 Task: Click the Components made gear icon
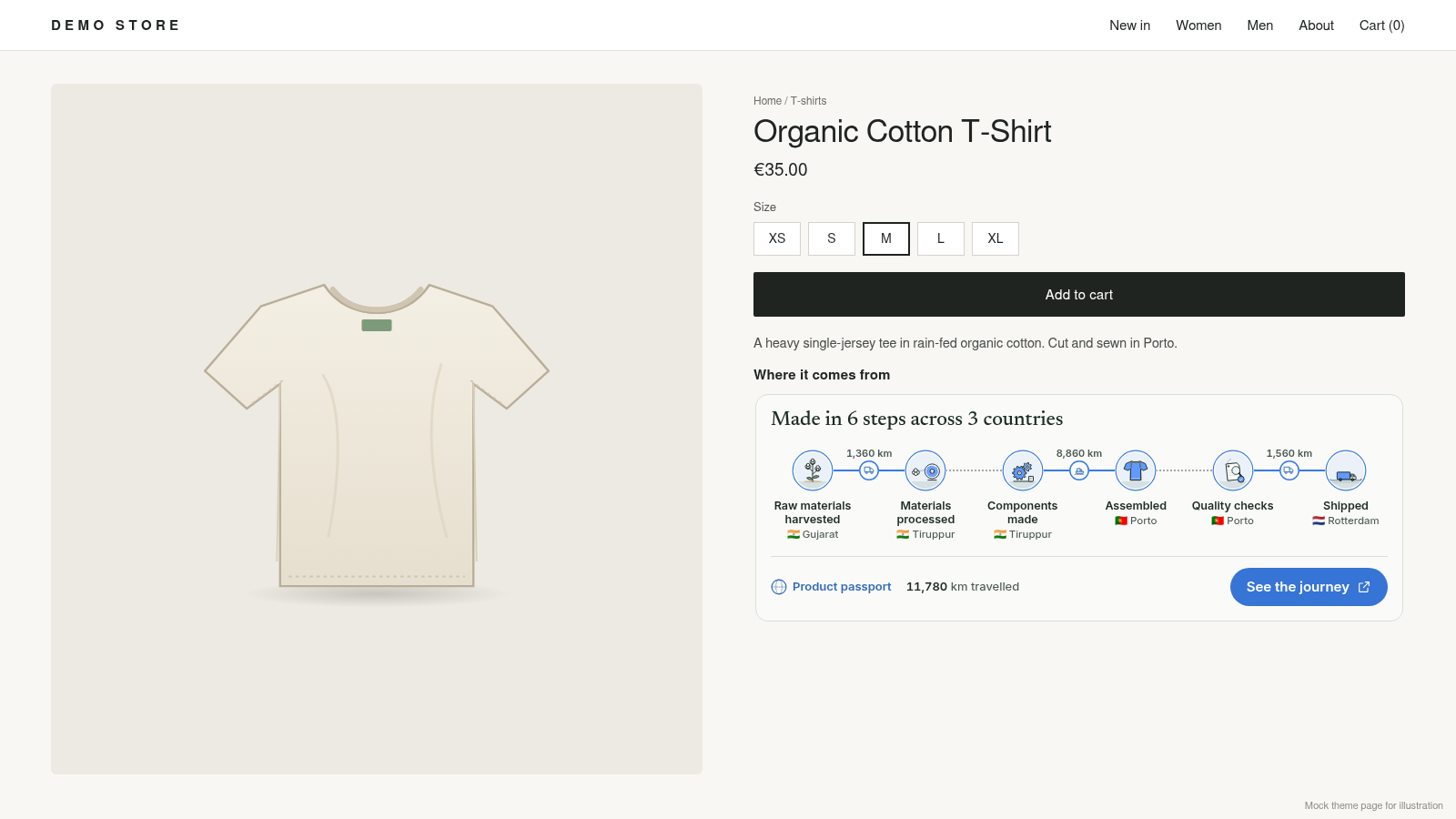[x=1023, y=470]
